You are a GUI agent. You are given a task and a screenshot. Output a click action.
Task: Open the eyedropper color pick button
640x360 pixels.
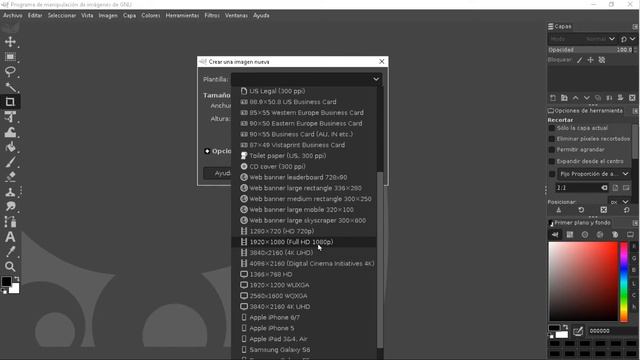pos(578,331)
